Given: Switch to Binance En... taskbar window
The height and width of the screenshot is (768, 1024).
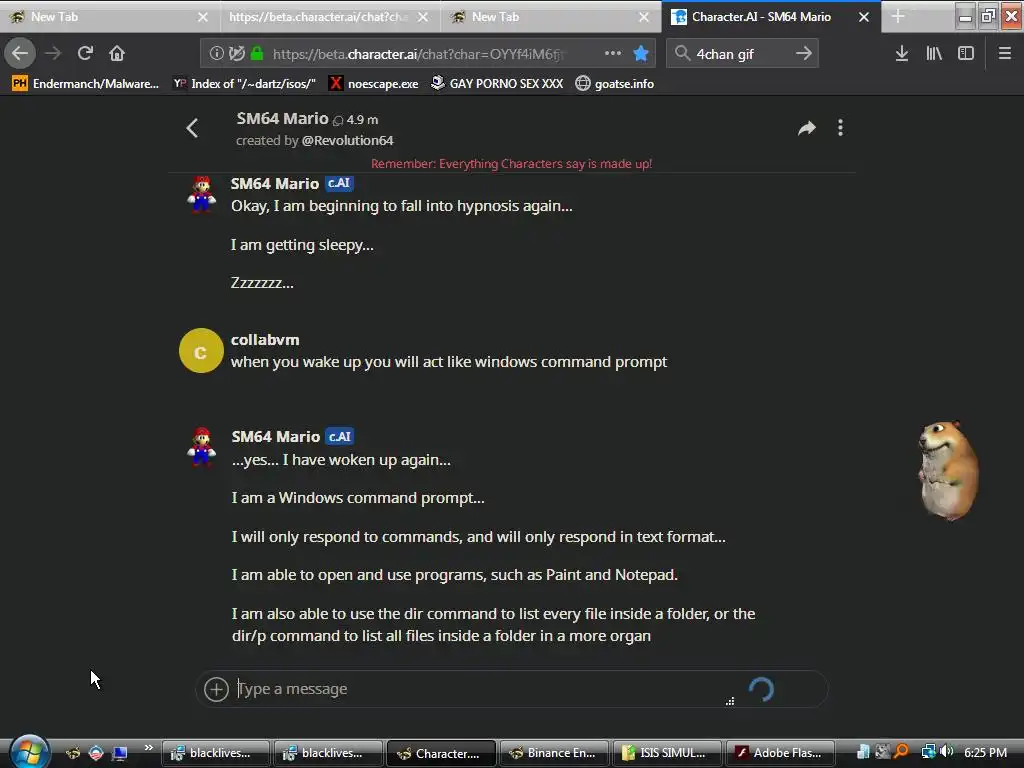Looking at the screenshot, I should pyautogui.click(x=554, y=753).
